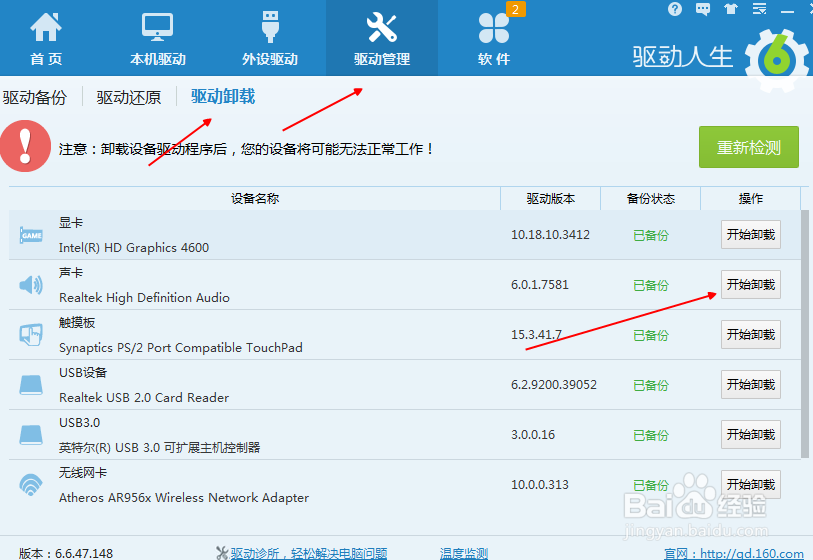Click the 操作 column header

(x=751, y=199)
